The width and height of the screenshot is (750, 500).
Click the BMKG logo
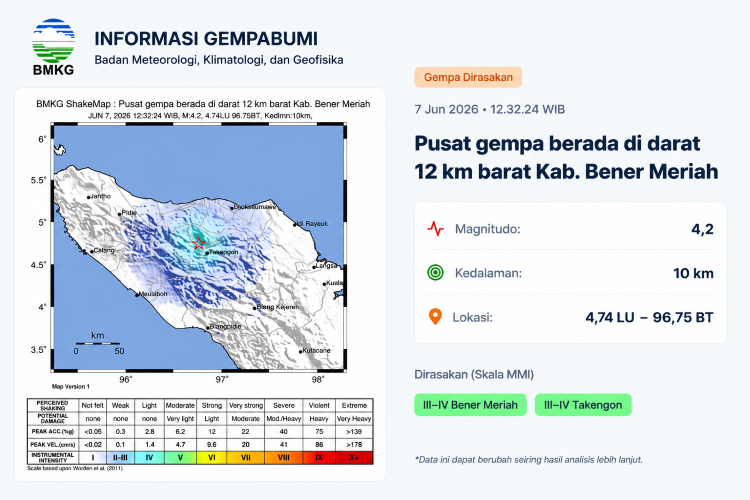click(x=54, y=47)
